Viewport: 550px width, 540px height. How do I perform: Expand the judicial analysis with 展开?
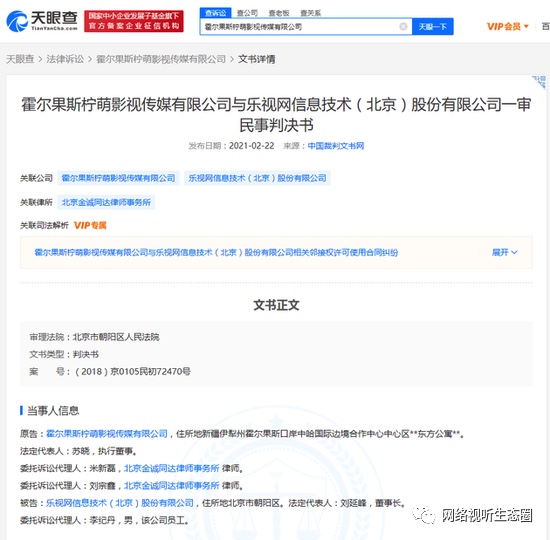(504, 252)
